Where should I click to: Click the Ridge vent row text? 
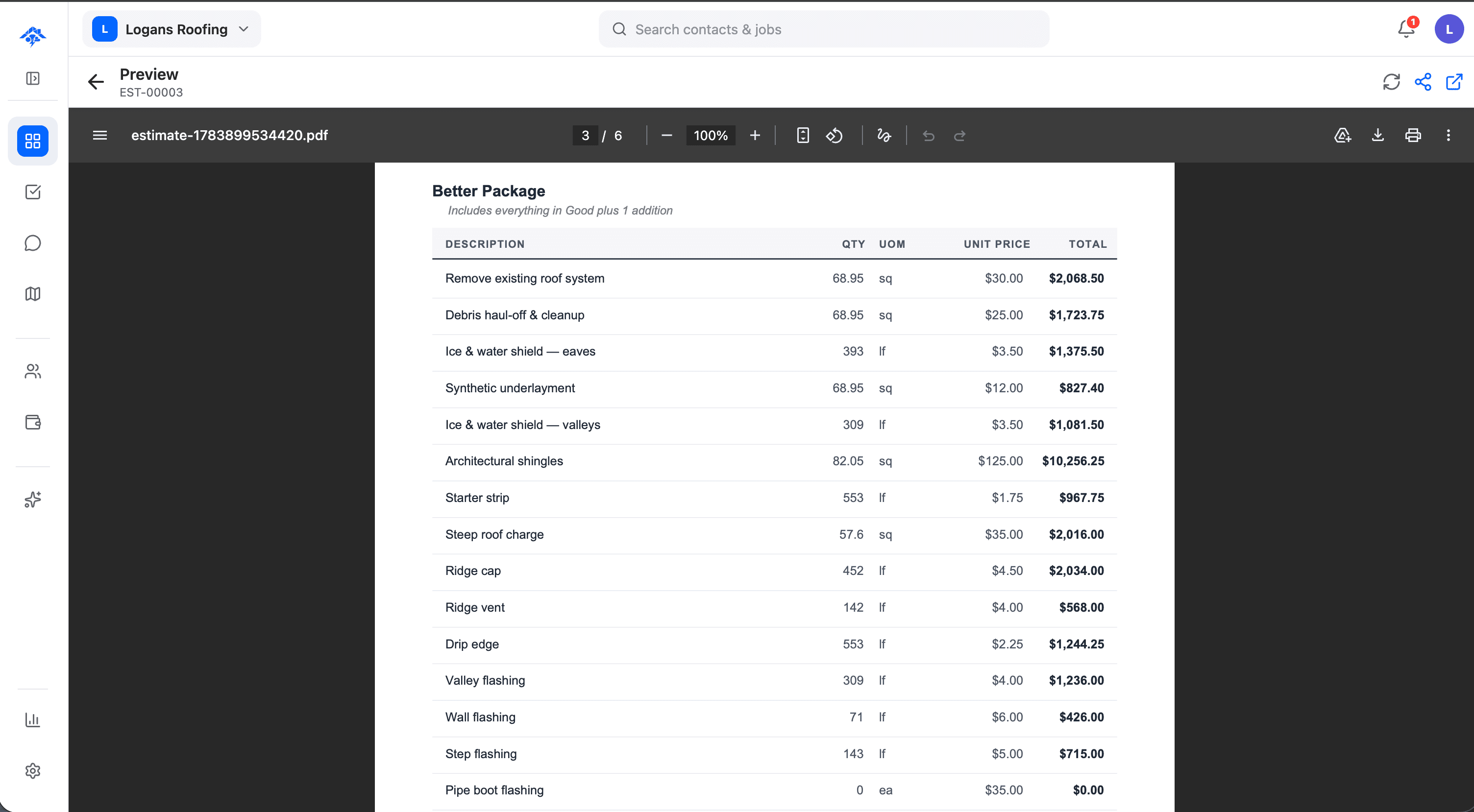[475, 607]
